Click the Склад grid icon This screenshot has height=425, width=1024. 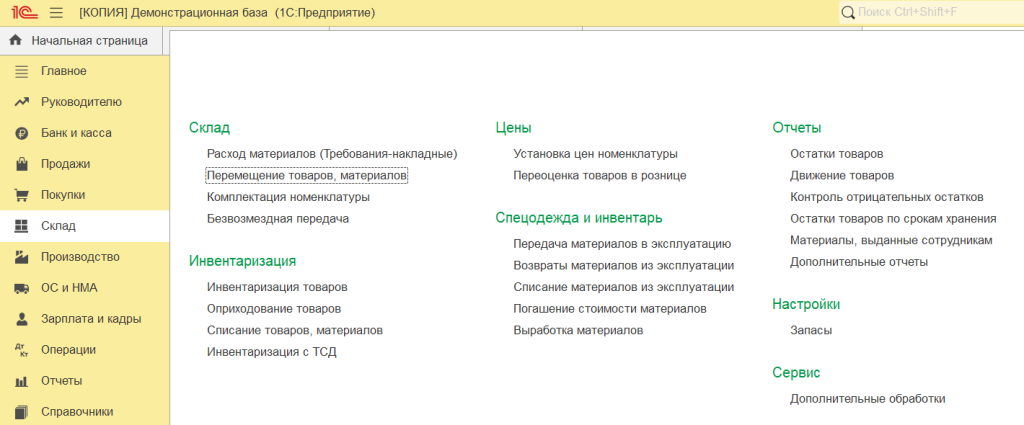pyautogui.click(x=22, y=226)
